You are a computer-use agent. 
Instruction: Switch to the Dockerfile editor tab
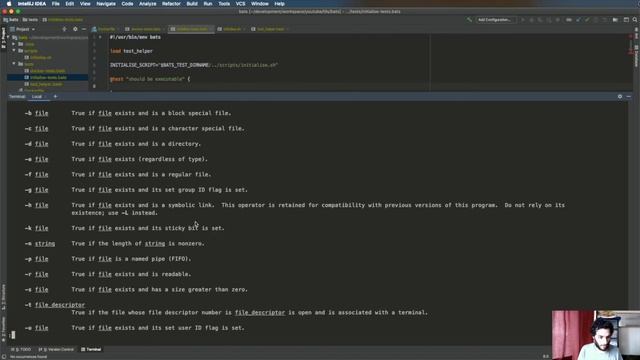(105, 29)
